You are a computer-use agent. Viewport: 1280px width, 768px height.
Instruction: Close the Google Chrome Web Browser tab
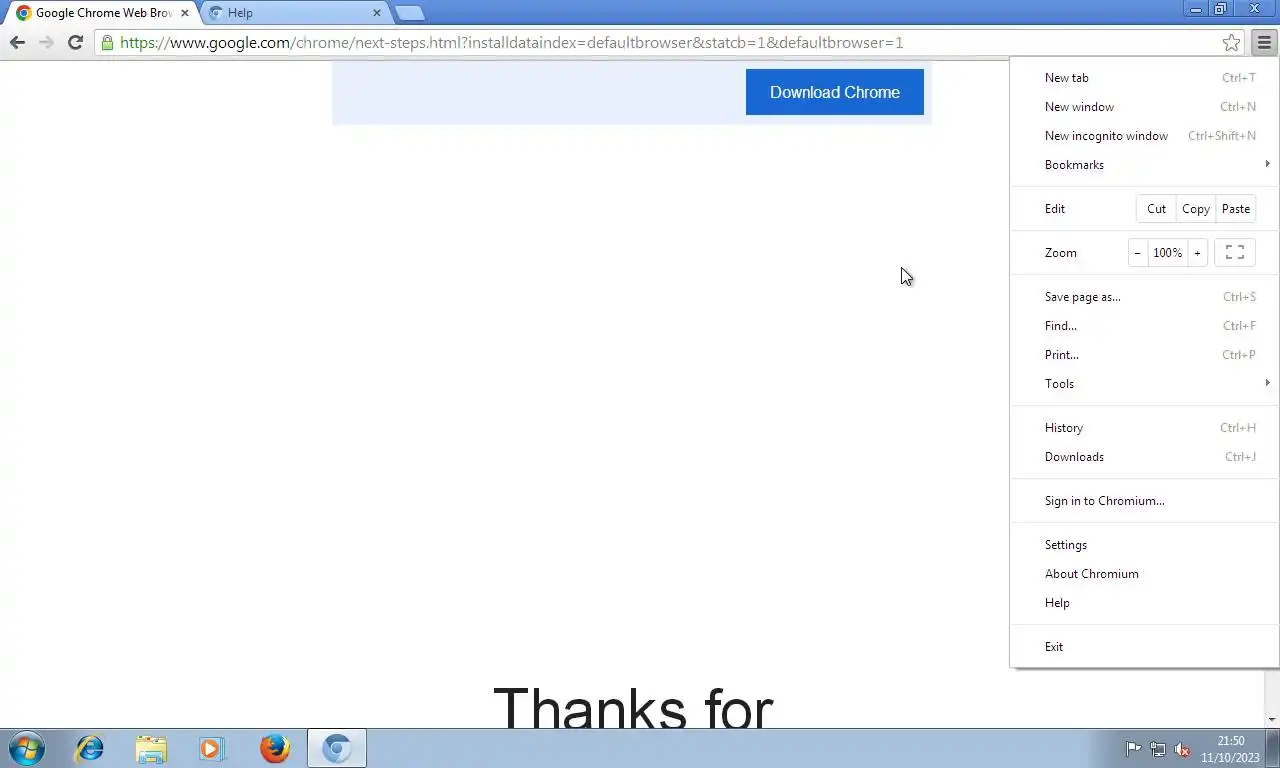coord(185,13)
